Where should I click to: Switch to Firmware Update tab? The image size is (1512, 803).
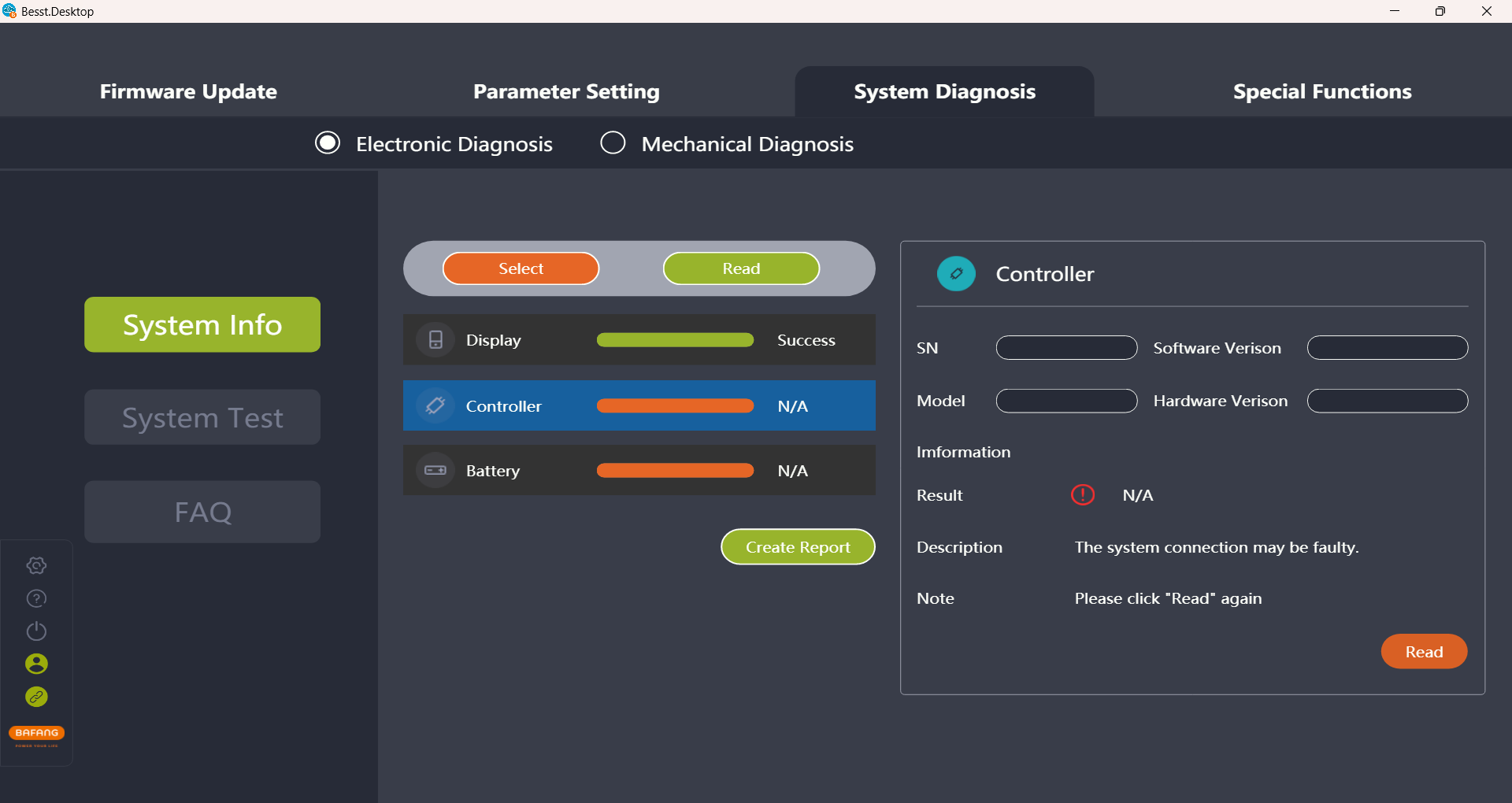pyautogui.click(x=188, y=91)
